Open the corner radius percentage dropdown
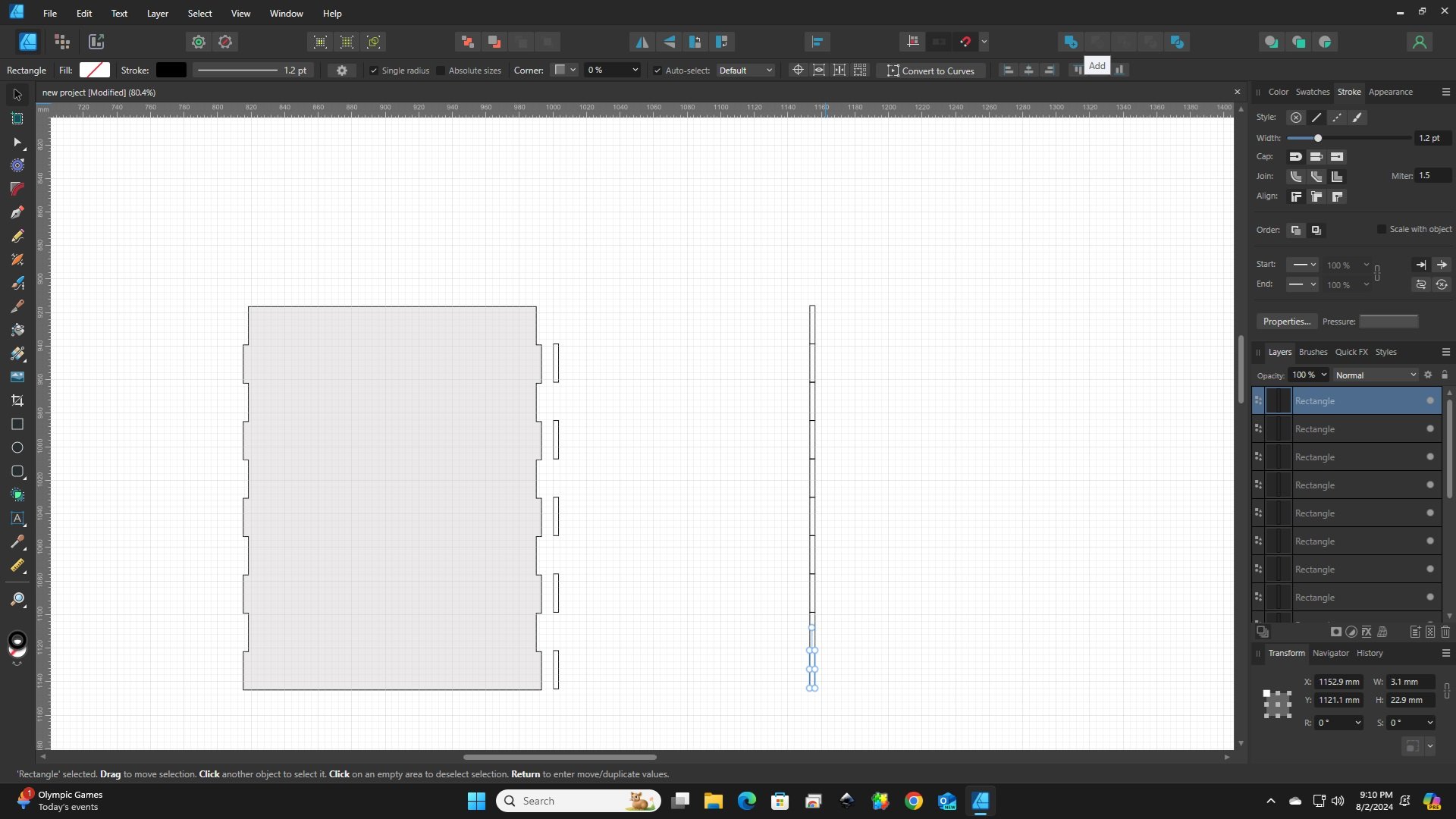The image size is (1456, 819). coord(635,70)
